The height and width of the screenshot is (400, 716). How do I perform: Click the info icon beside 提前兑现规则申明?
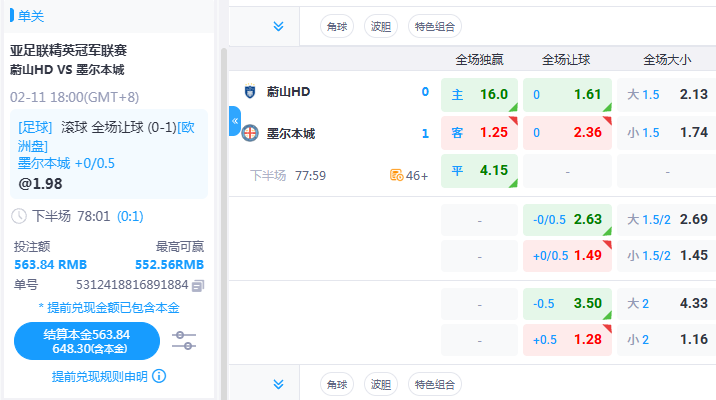point(159,377)
